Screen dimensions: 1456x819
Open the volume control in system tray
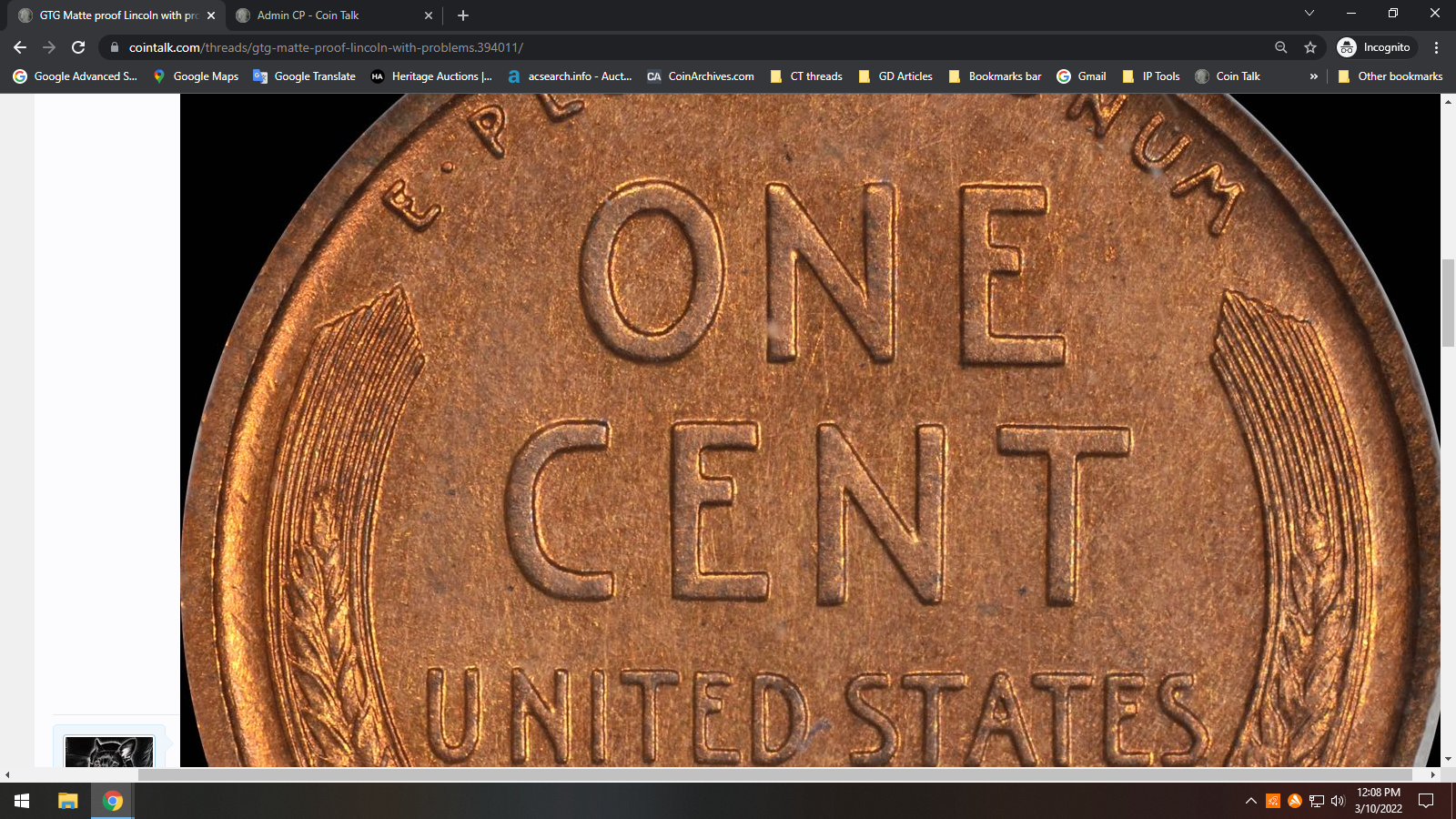click(x=1338, y=801)
